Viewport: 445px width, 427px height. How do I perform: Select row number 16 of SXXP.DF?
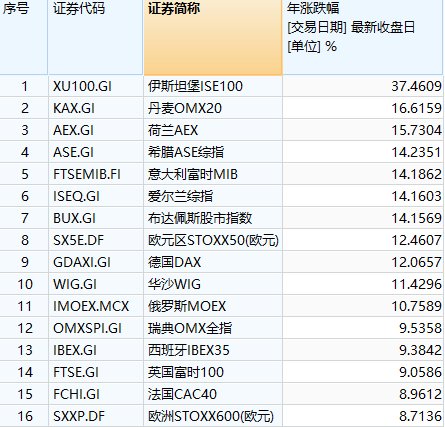[24, 416]
